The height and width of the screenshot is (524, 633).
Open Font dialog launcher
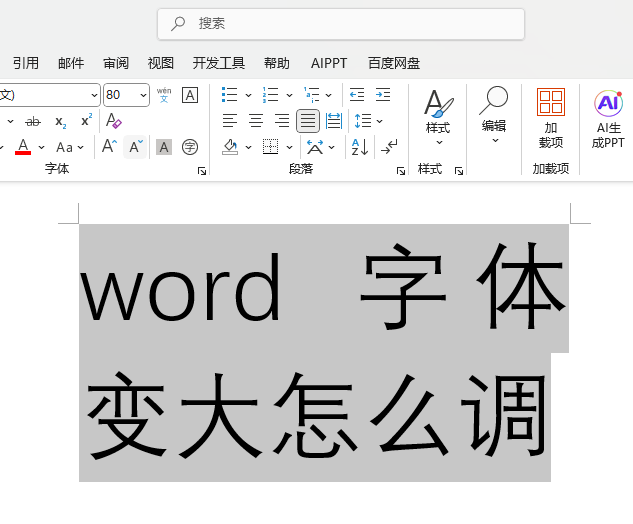click(202, 171)
